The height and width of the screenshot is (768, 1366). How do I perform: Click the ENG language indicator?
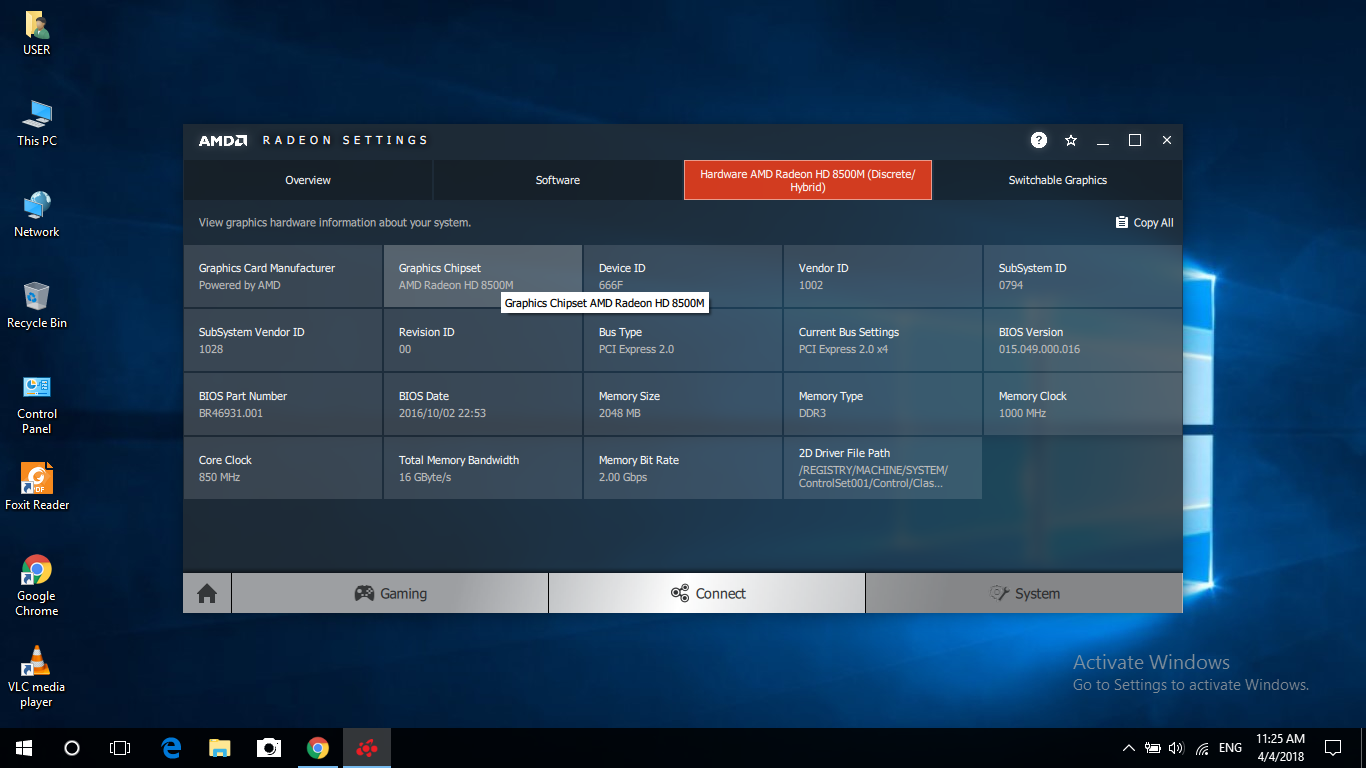tap(1229, 747)
